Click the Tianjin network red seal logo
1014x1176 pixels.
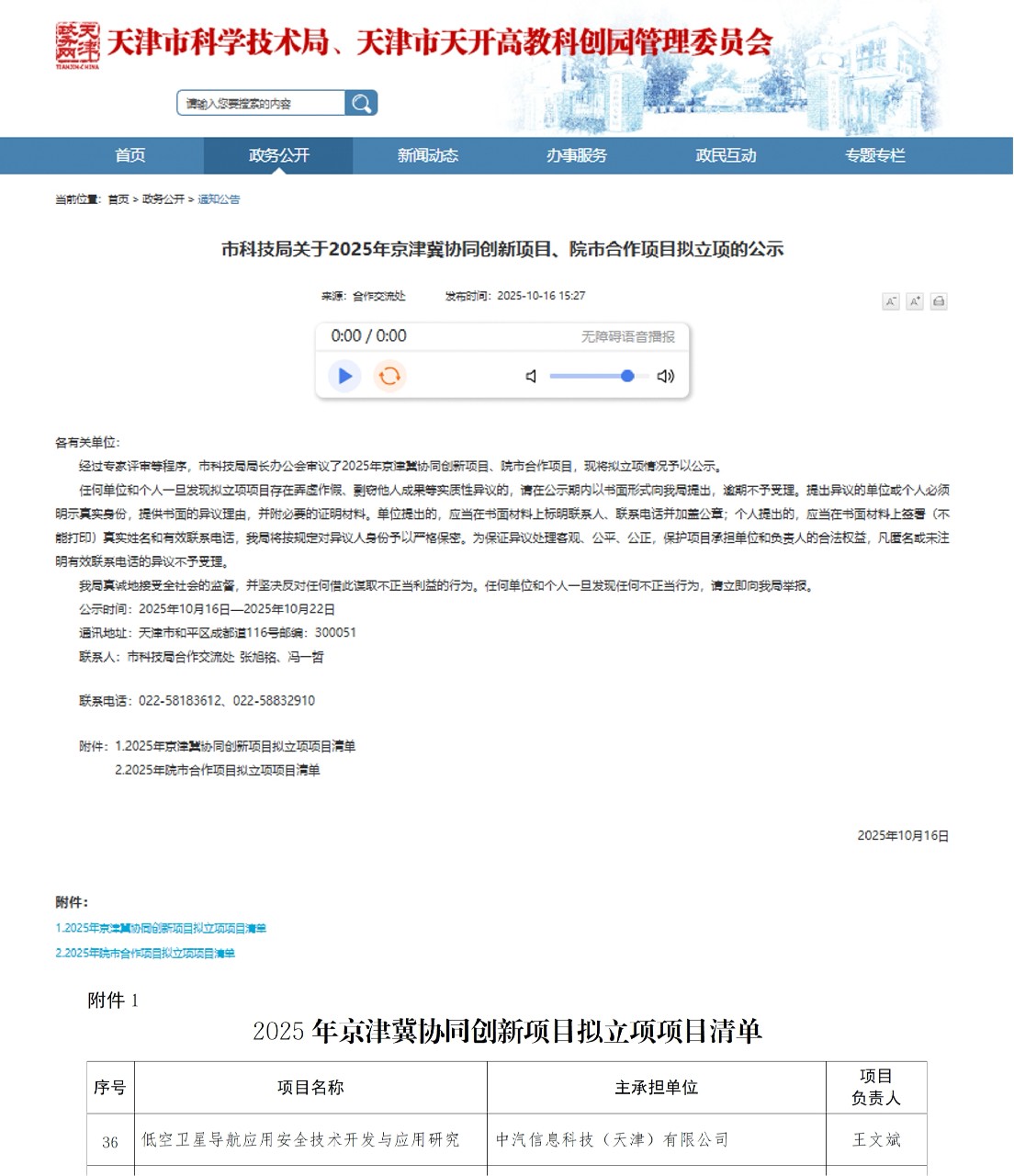point(76,42)
